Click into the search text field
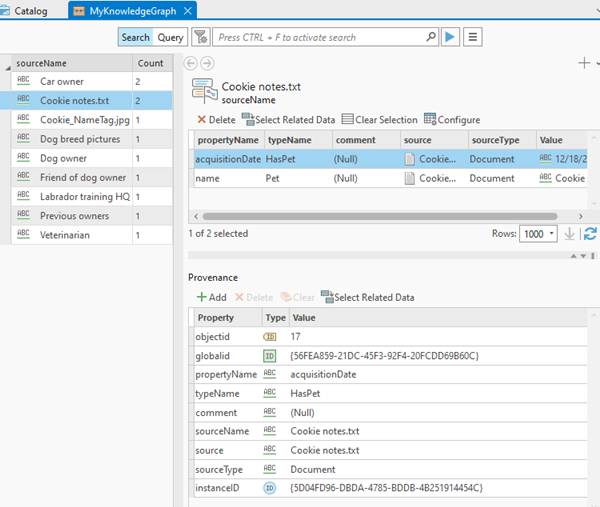 tap(320, 37)
